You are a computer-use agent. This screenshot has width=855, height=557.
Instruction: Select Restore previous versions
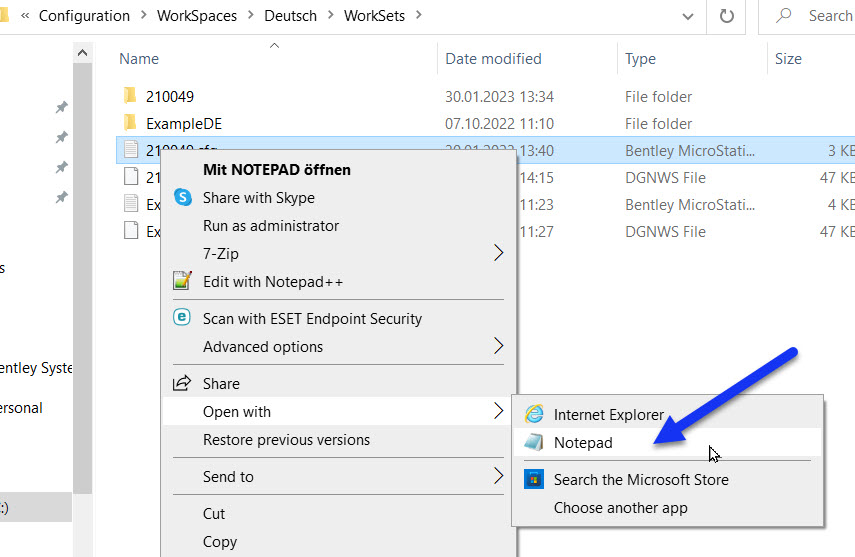[x=286, y=440]
